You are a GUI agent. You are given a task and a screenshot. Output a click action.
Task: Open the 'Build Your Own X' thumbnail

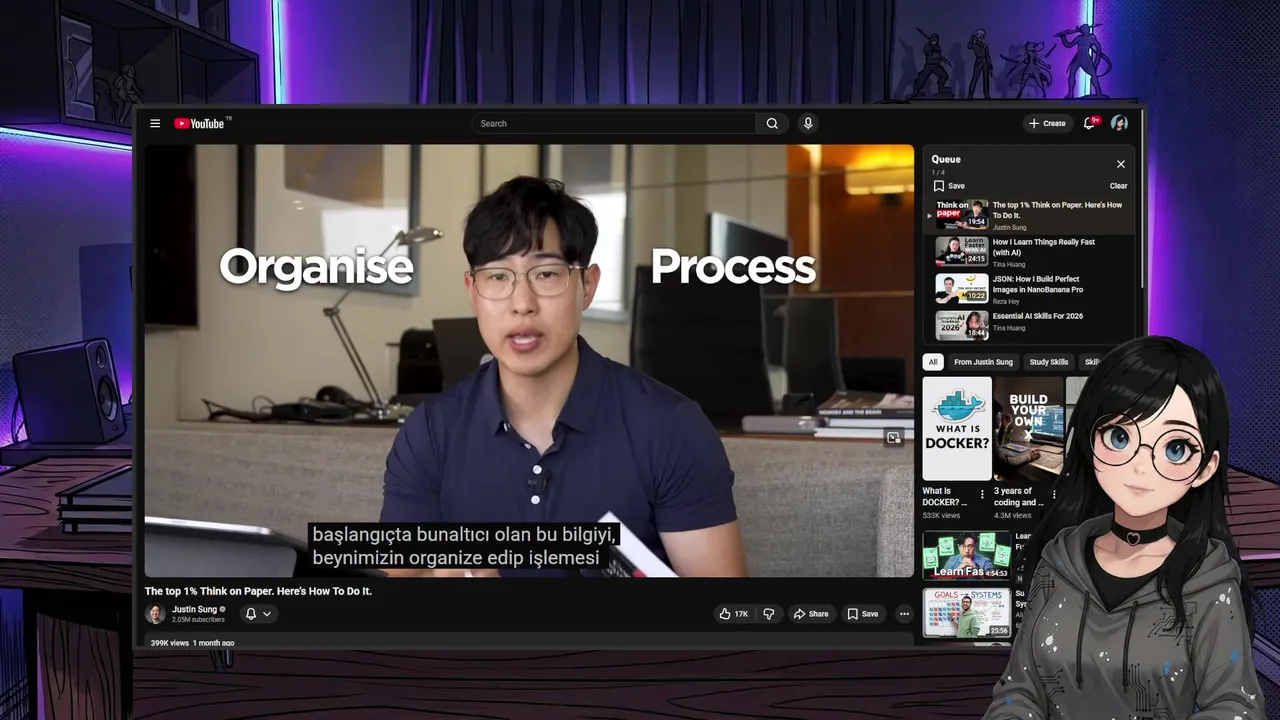(x=1027, y=429)
